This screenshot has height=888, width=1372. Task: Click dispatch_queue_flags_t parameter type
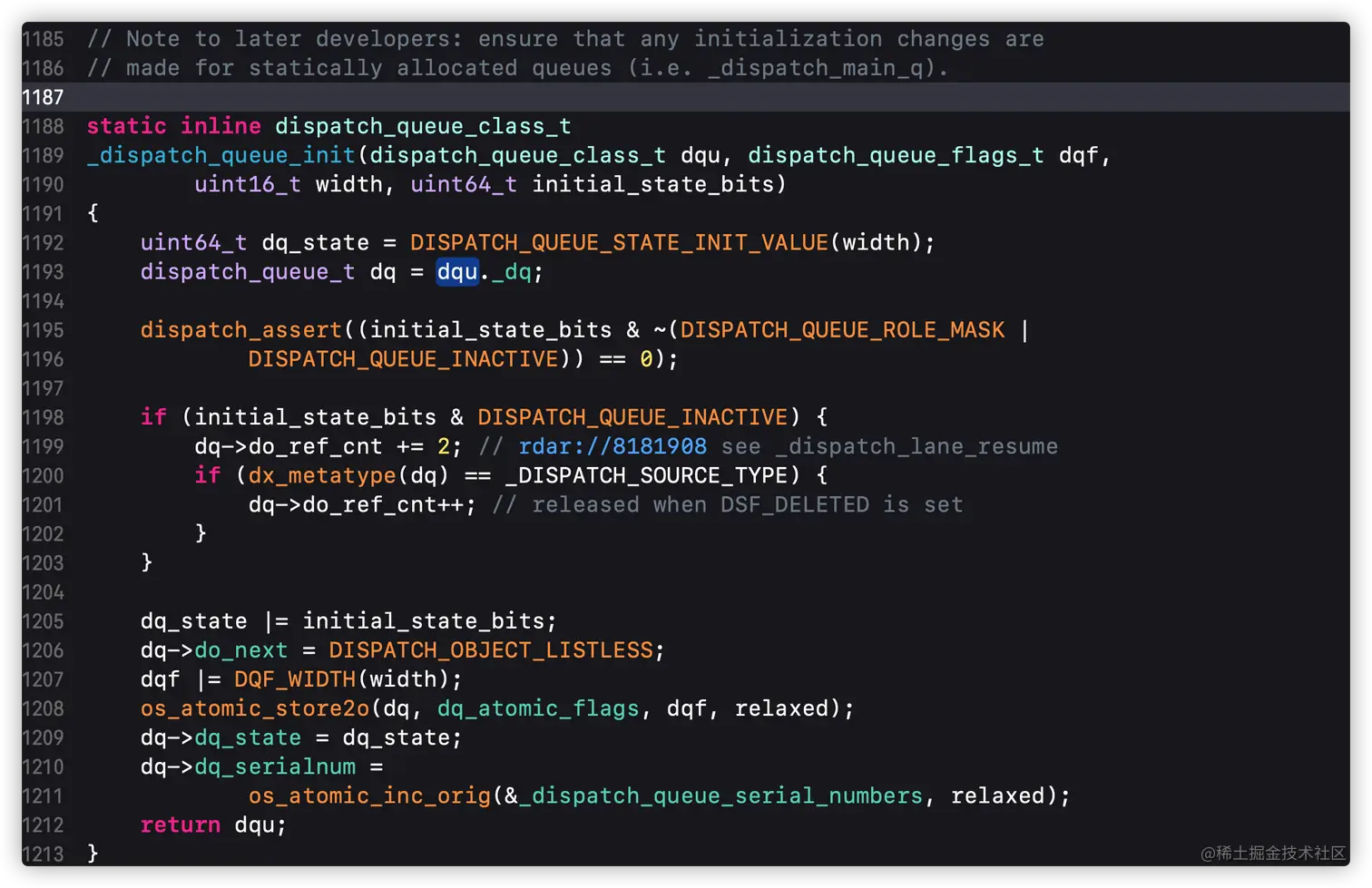(x=896, y=155)
